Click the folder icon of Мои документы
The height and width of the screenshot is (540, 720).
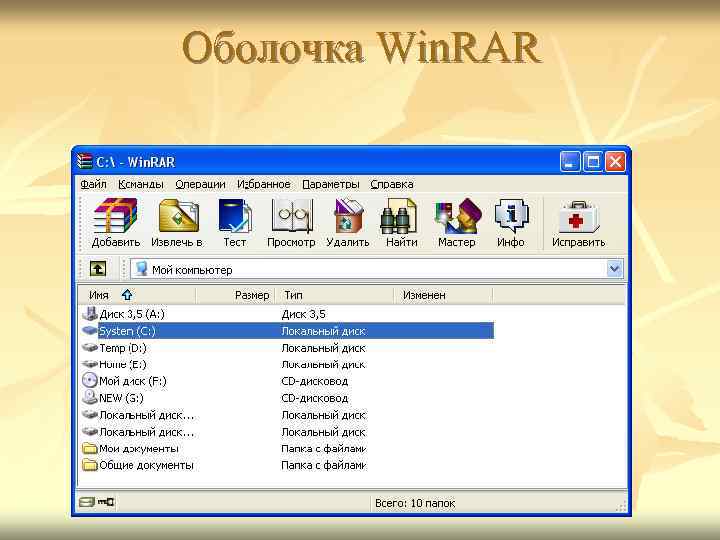point(90,448)
